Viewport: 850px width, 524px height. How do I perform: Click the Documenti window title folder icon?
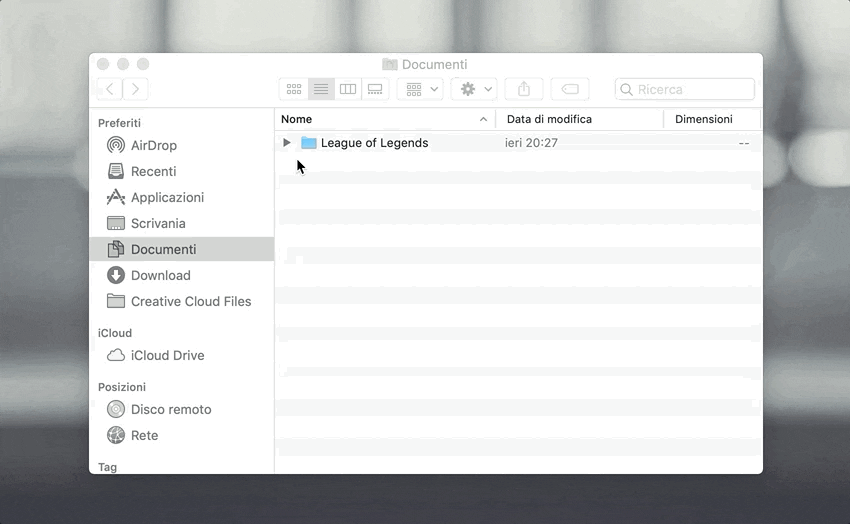click(x=389, y=64)
